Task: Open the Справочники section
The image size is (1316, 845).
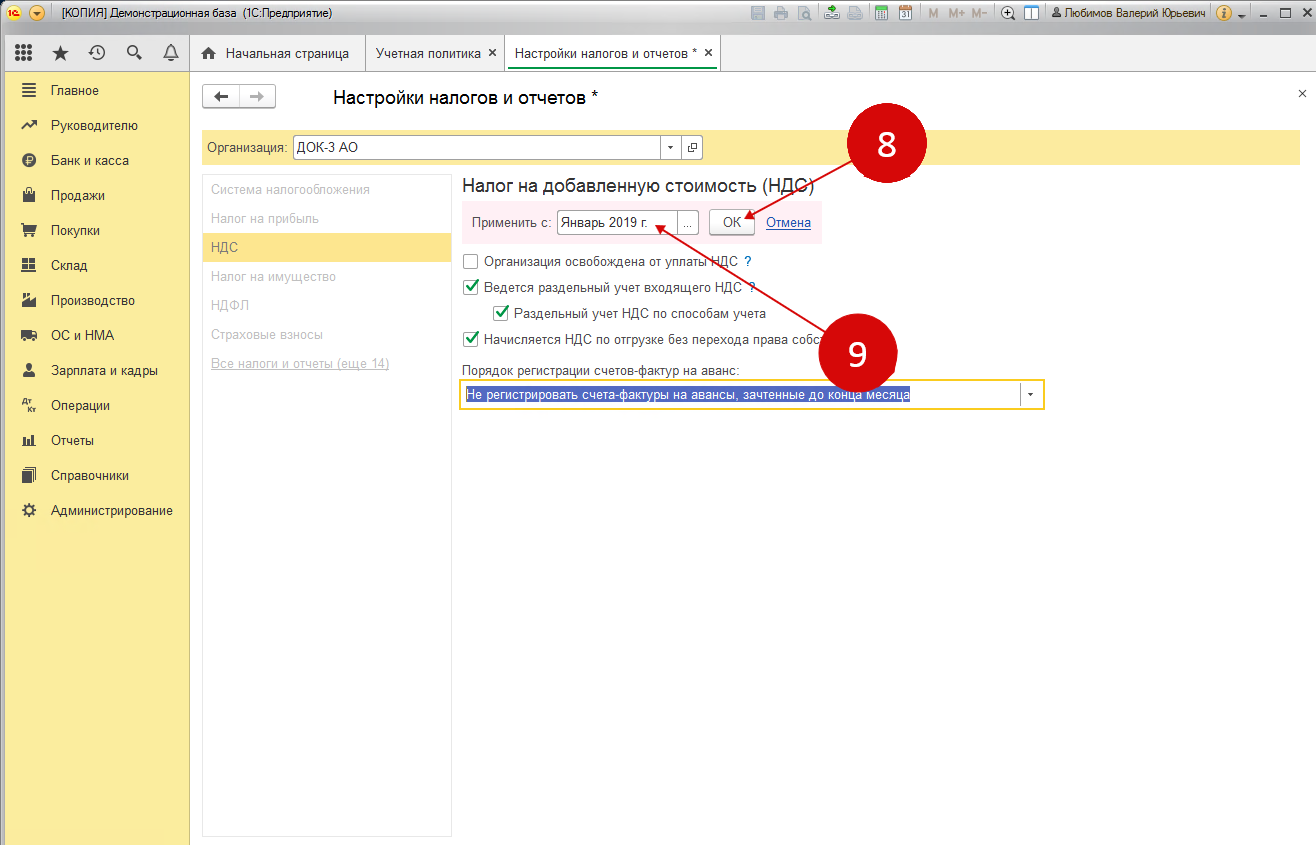Action: pos(95,475)
